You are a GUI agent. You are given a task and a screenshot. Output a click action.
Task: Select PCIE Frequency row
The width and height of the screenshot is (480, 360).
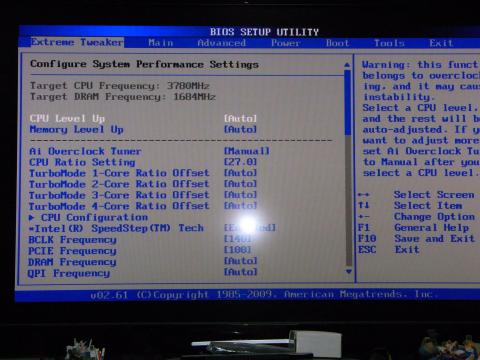click(72, 251)
